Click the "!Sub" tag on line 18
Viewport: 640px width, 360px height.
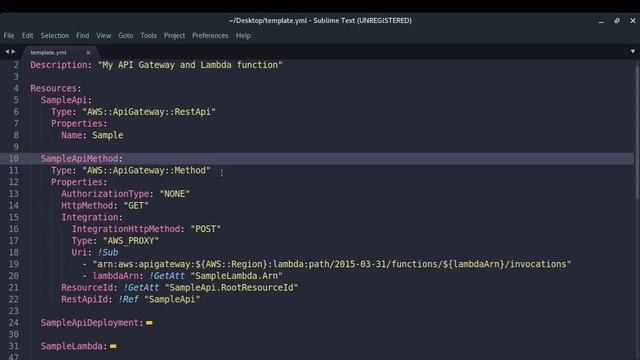pyautogui.click(x=108, y=253)
